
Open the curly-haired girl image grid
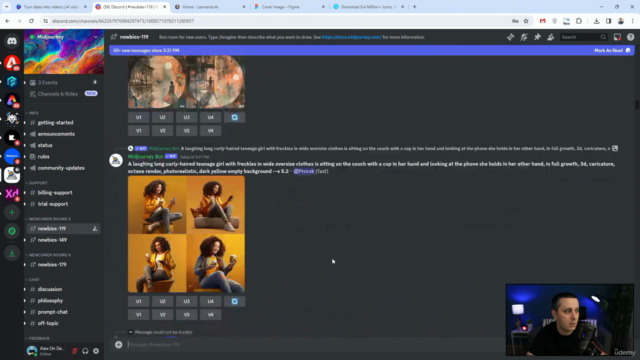[x=187, y=234]
